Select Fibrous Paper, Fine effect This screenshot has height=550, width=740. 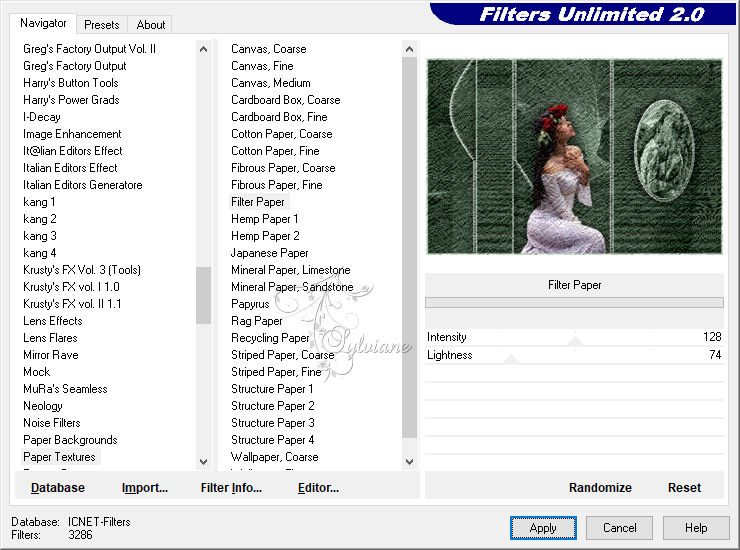pos(277,185)
